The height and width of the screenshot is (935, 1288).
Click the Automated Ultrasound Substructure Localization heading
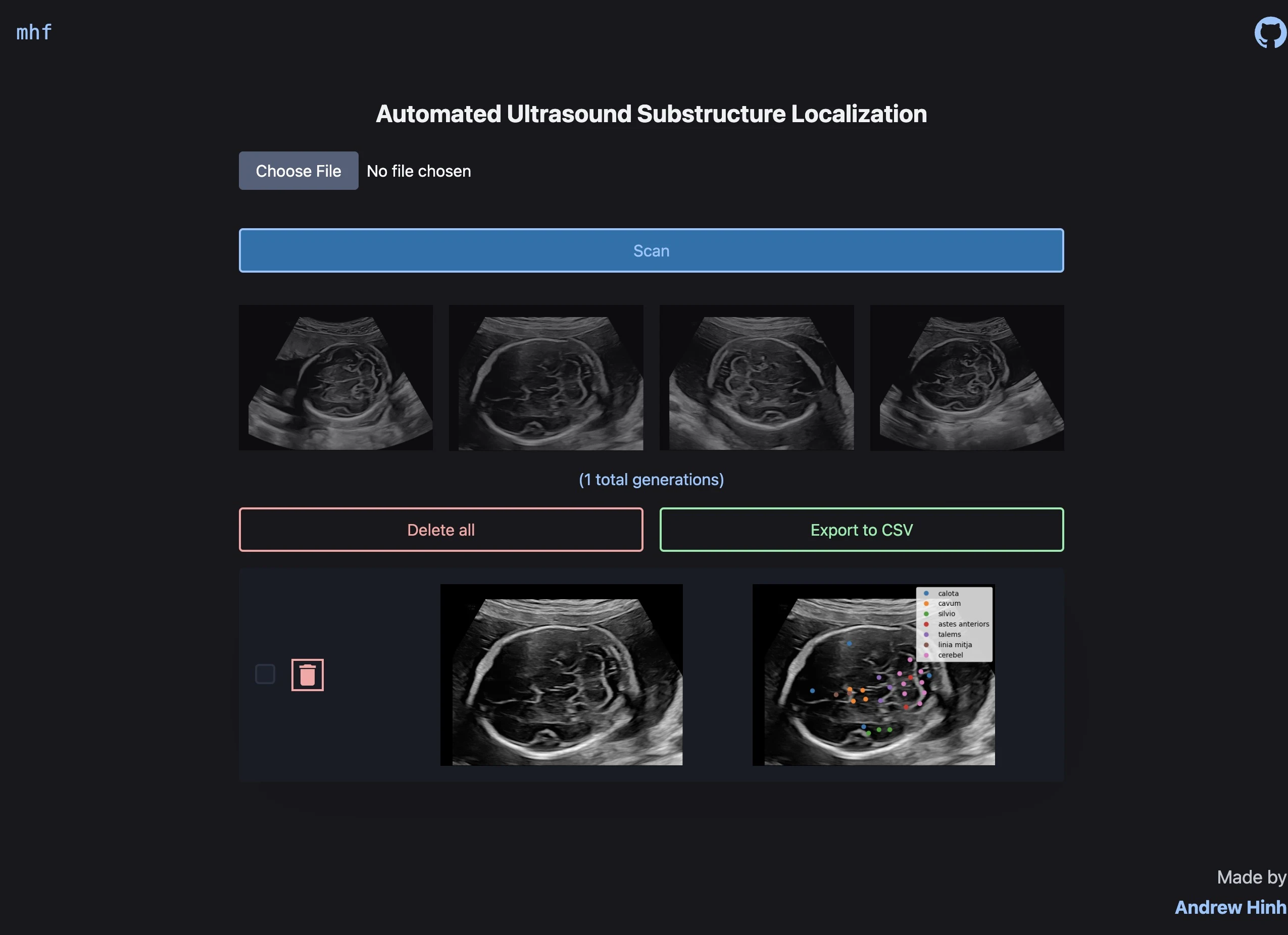pyautogui.click(x=651, y=114)
